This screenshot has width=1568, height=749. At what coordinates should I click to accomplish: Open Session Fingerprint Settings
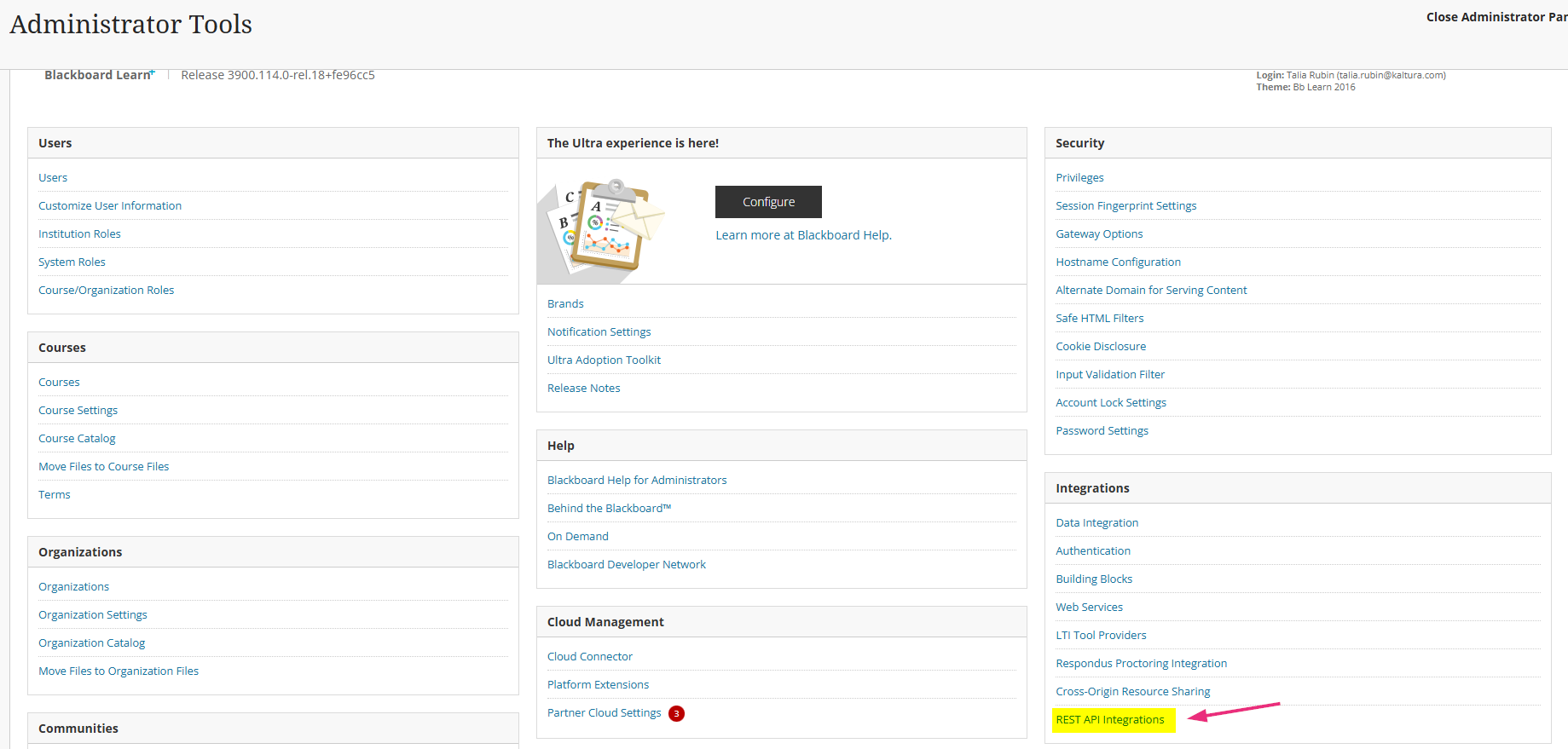[x=1125, y=205]
